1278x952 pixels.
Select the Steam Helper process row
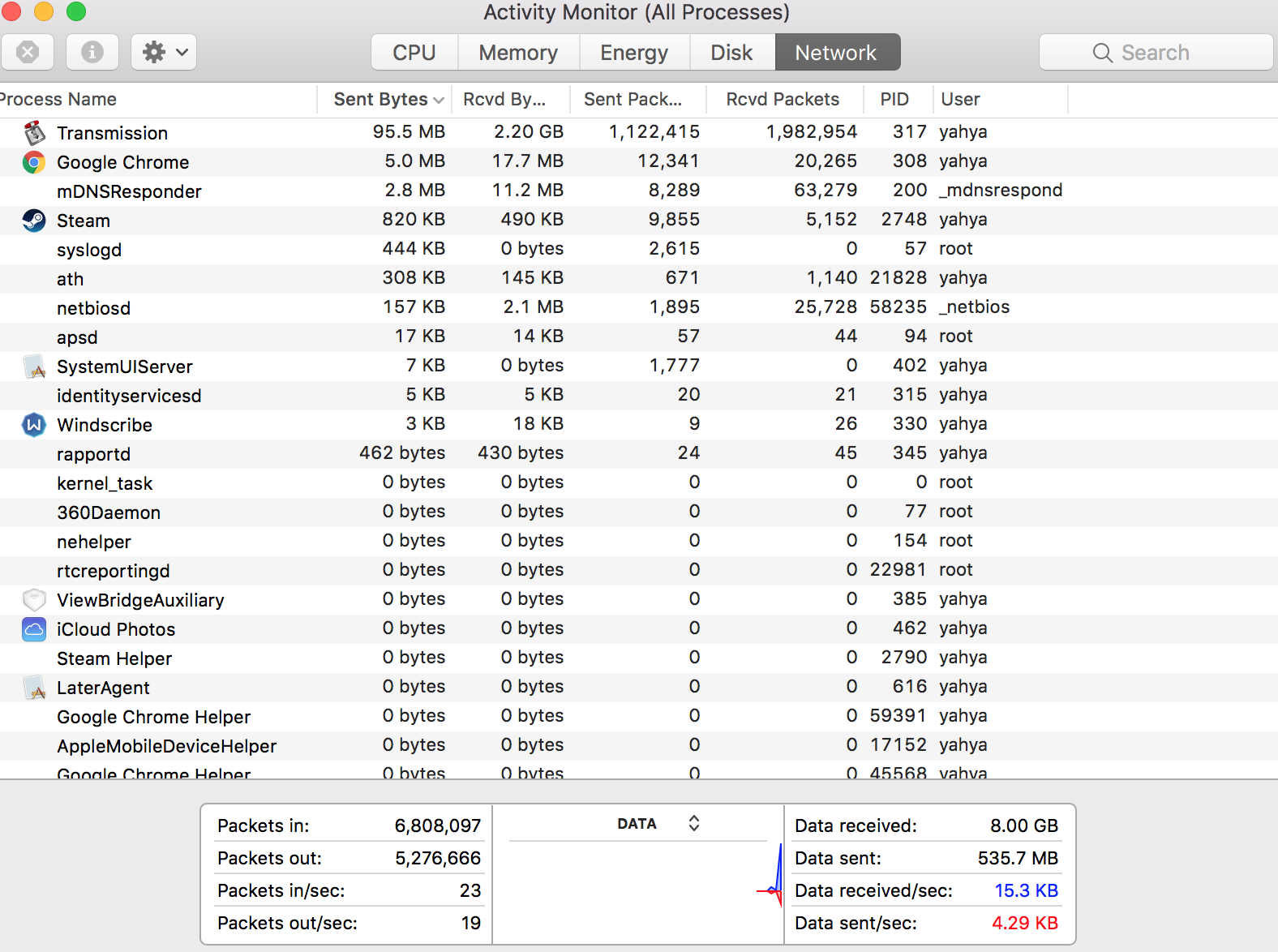pyautogui.click(x=639, y=658)
